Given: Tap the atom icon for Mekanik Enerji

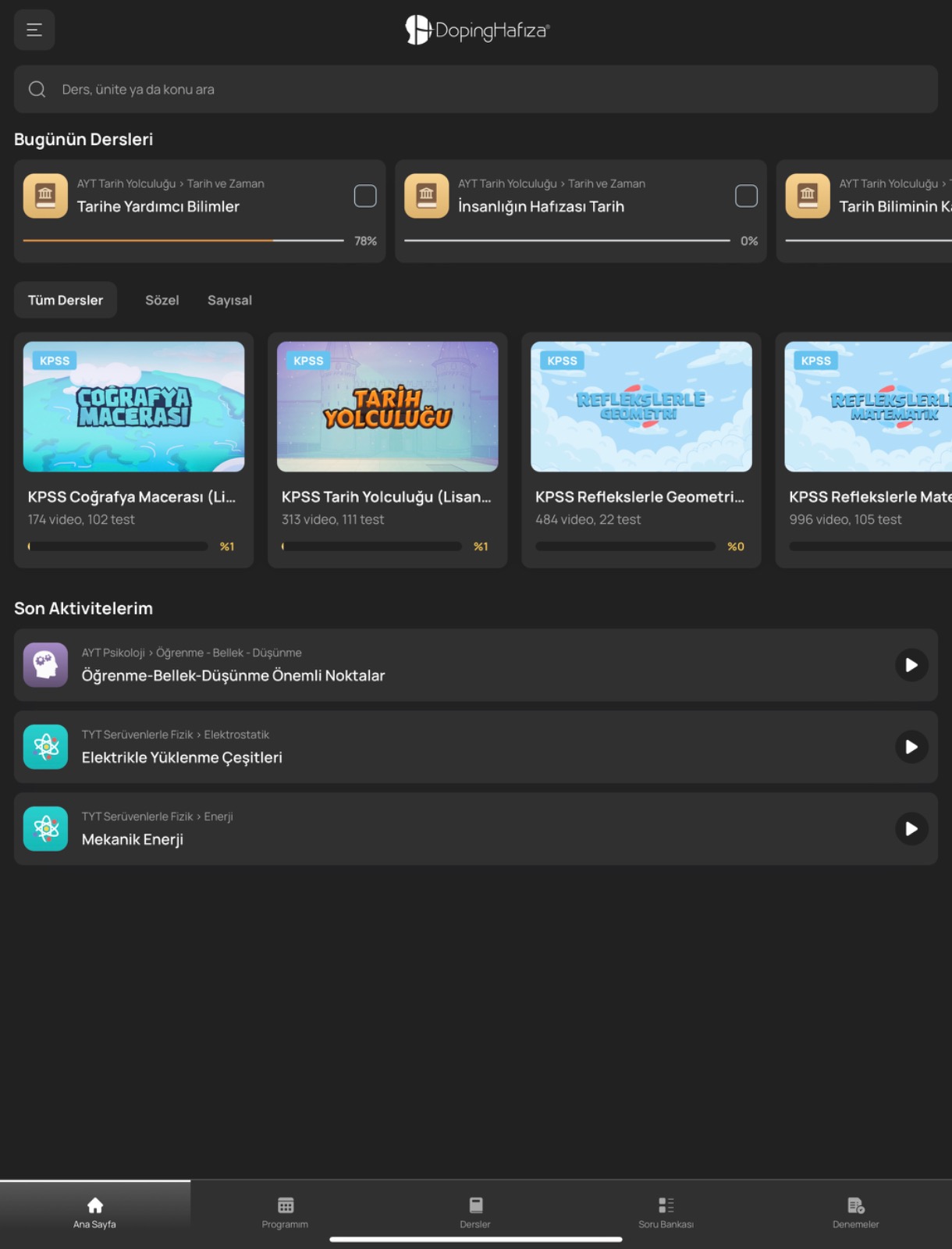Looking at the screenshot, I should pos(45,829).
